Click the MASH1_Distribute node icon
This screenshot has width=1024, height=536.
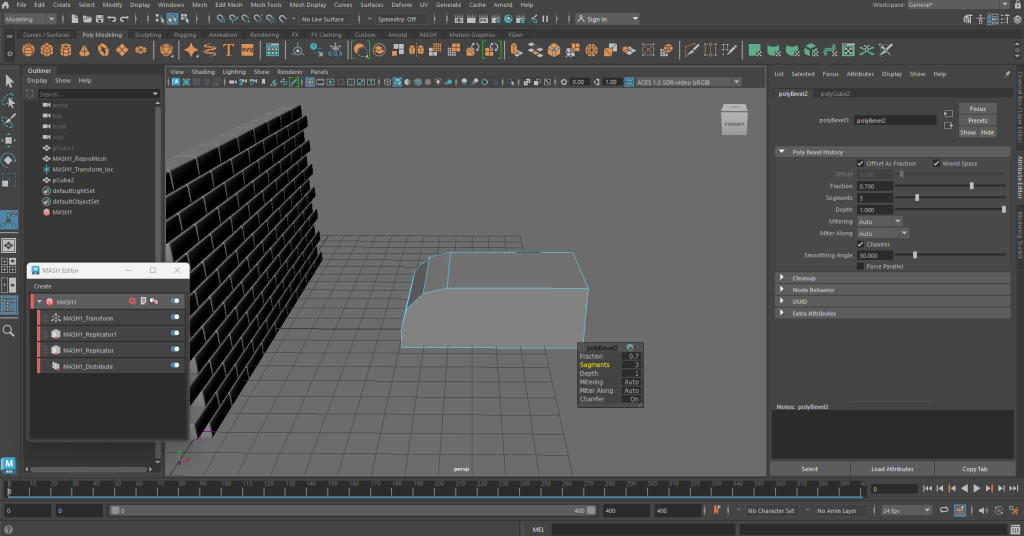(x=55, y=367)
